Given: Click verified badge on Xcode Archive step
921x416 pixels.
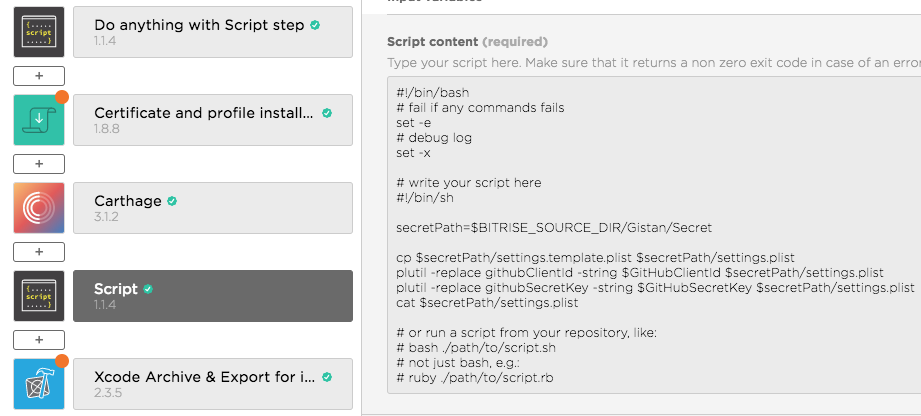Looking at the screenshot, I should pyautogui.click(x=327, y=377).
